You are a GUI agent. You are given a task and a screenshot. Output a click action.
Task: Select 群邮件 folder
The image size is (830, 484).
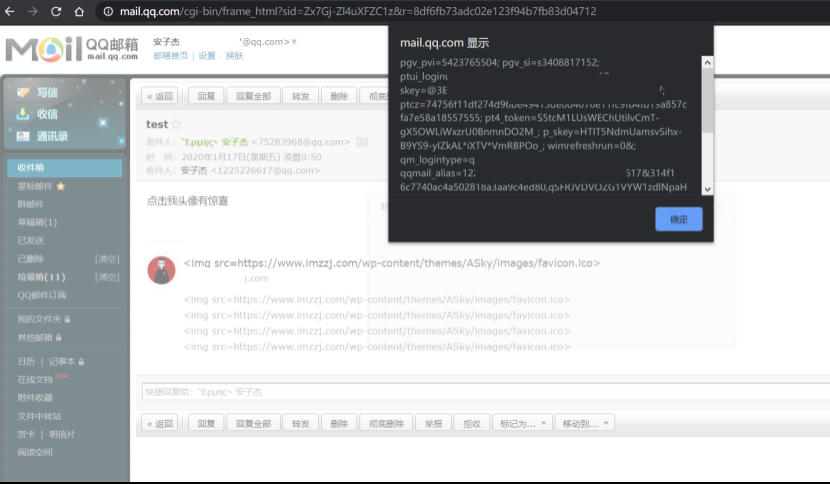click(31, 204)
